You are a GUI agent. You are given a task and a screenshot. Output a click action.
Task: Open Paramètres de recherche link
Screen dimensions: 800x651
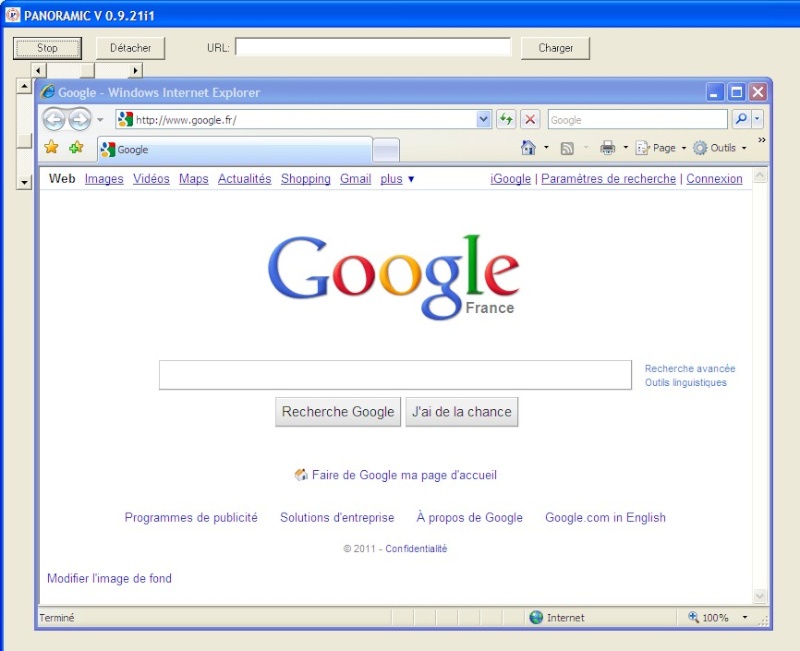[608, 179]
